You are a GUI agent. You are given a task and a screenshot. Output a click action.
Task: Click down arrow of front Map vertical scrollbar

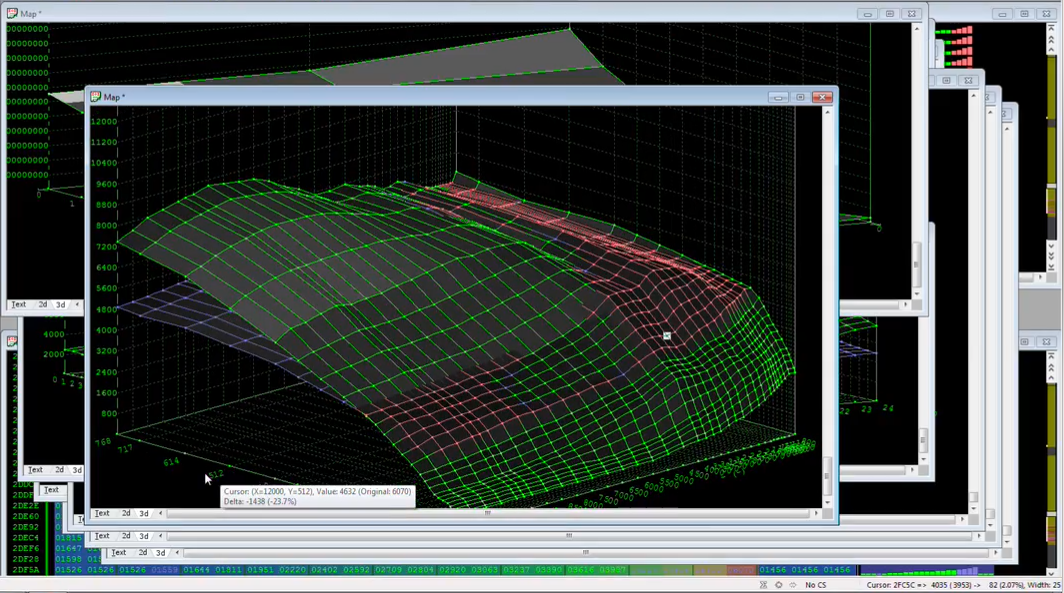(x=827, y=503)
